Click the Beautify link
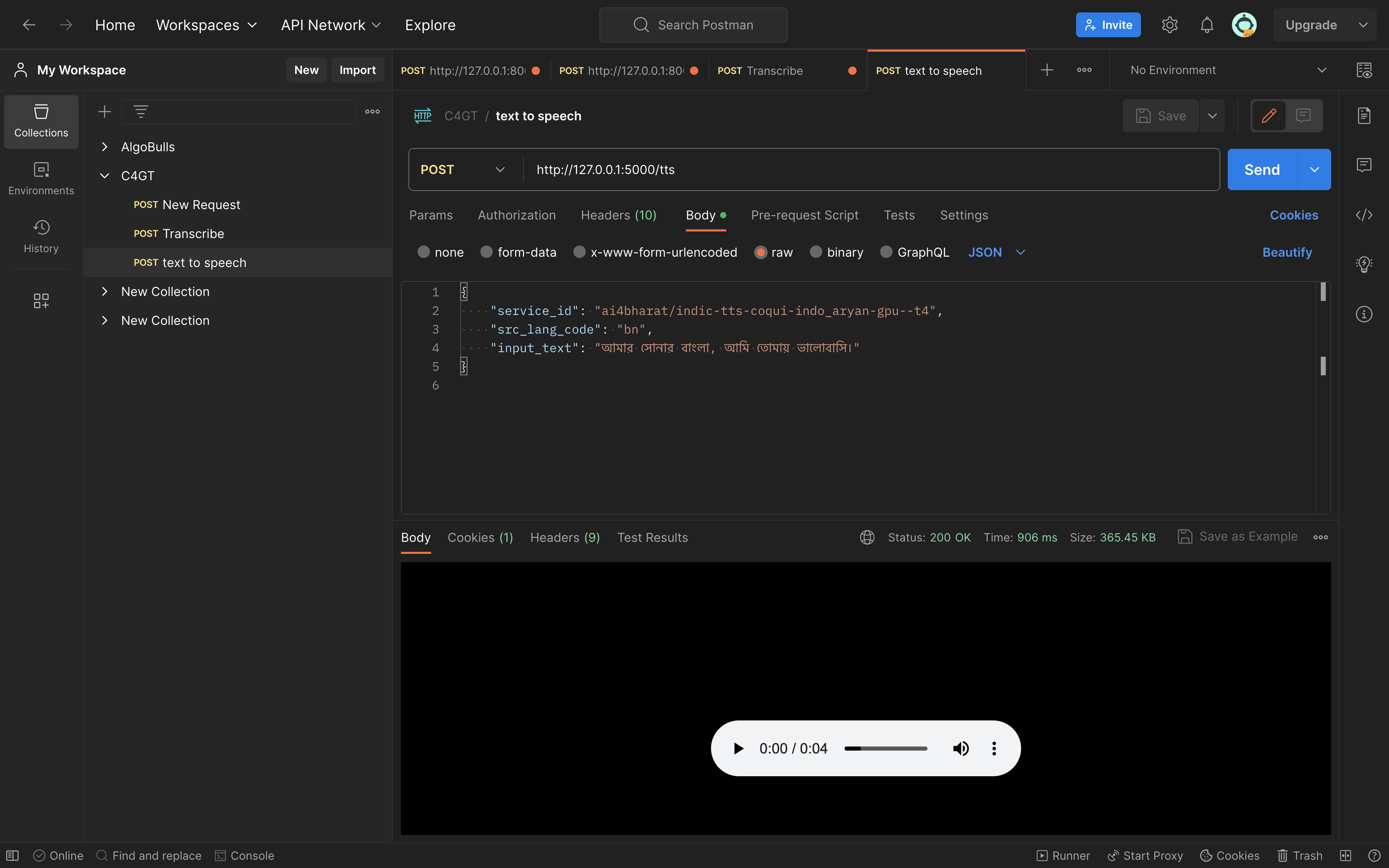This screenshot has width=1389, height=868. [1287, 252]
